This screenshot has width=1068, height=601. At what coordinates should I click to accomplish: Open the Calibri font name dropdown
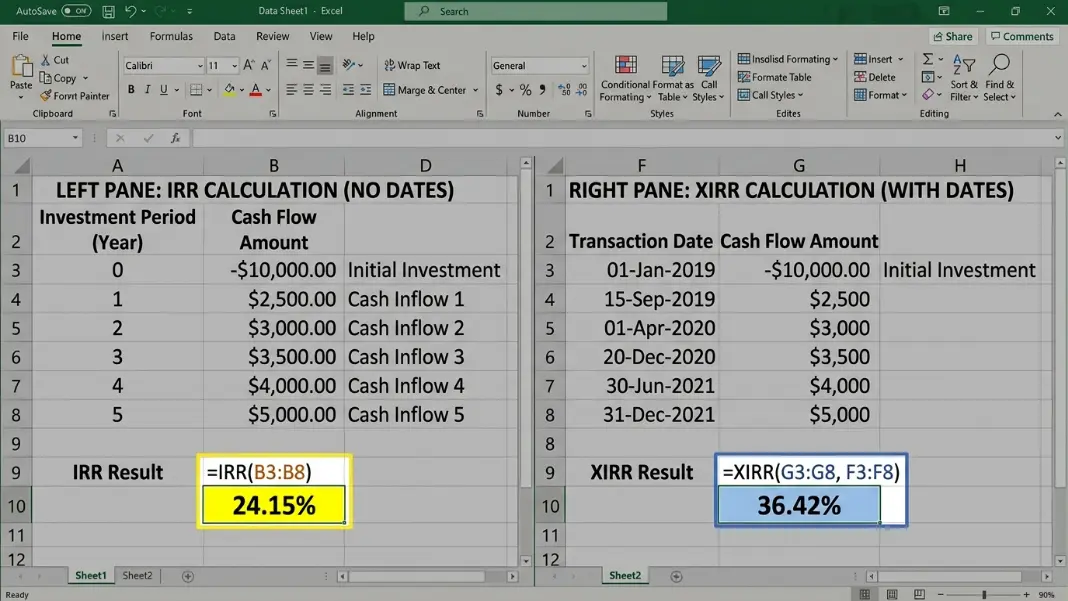200,66
